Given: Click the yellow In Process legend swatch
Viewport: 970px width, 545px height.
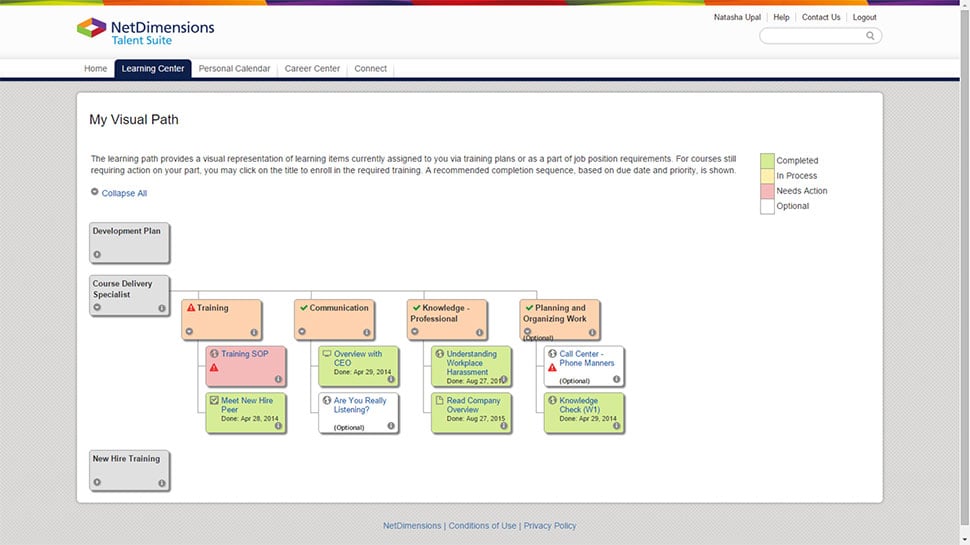Looking at the screenshot, I should tap(767, 176).
